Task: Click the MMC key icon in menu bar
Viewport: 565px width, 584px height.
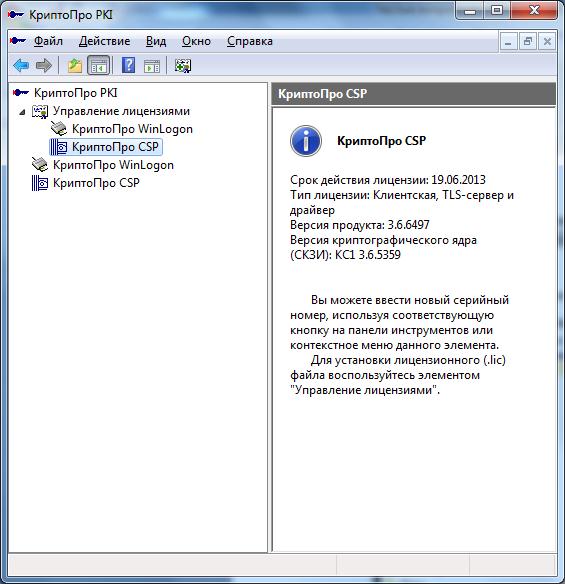Action: click(18, 41)
